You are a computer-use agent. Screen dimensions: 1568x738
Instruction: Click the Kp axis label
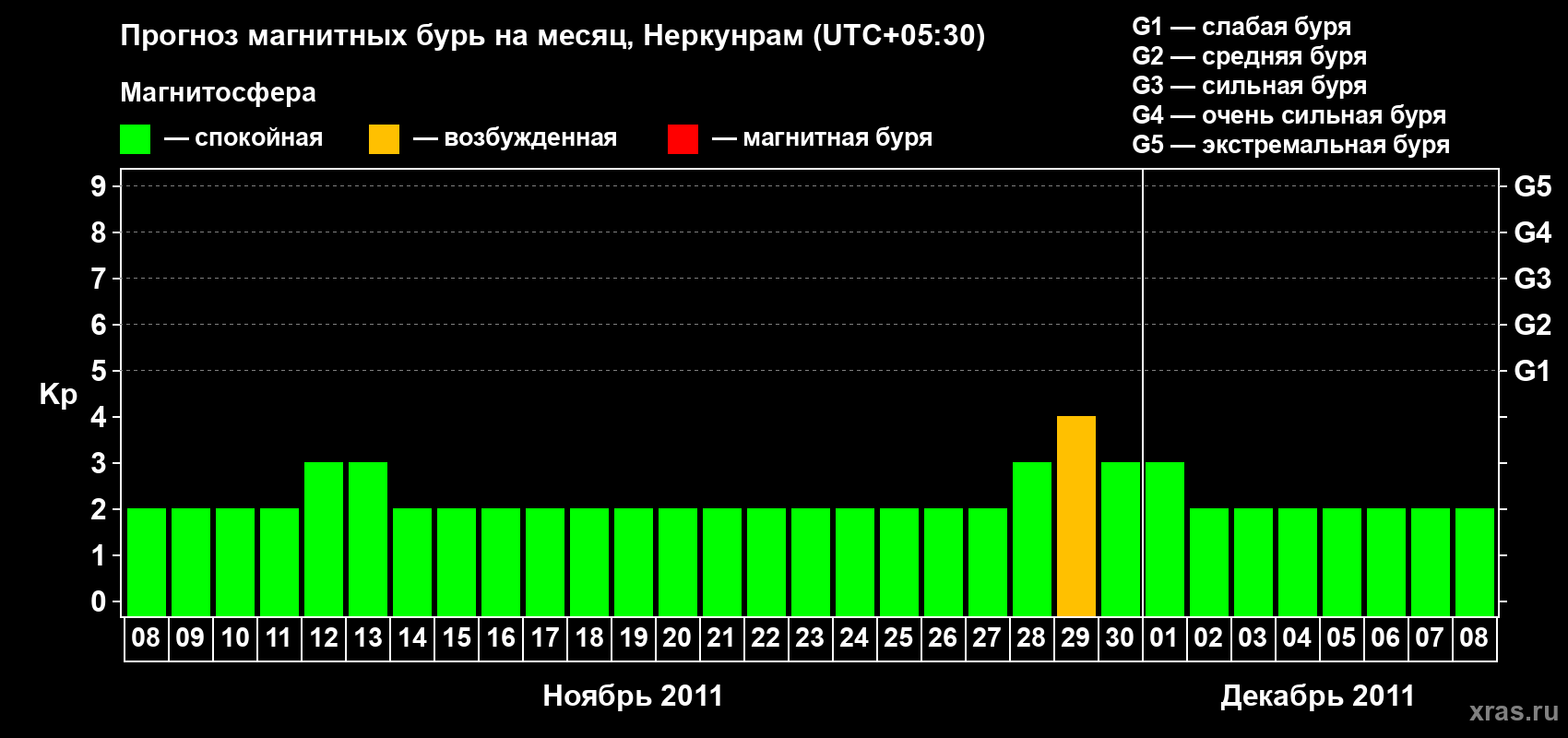point(58,395)
